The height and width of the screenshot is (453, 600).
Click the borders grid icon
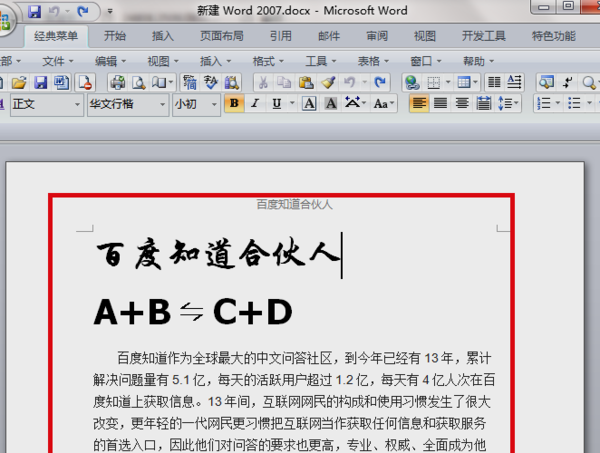(x=434, y=82)
